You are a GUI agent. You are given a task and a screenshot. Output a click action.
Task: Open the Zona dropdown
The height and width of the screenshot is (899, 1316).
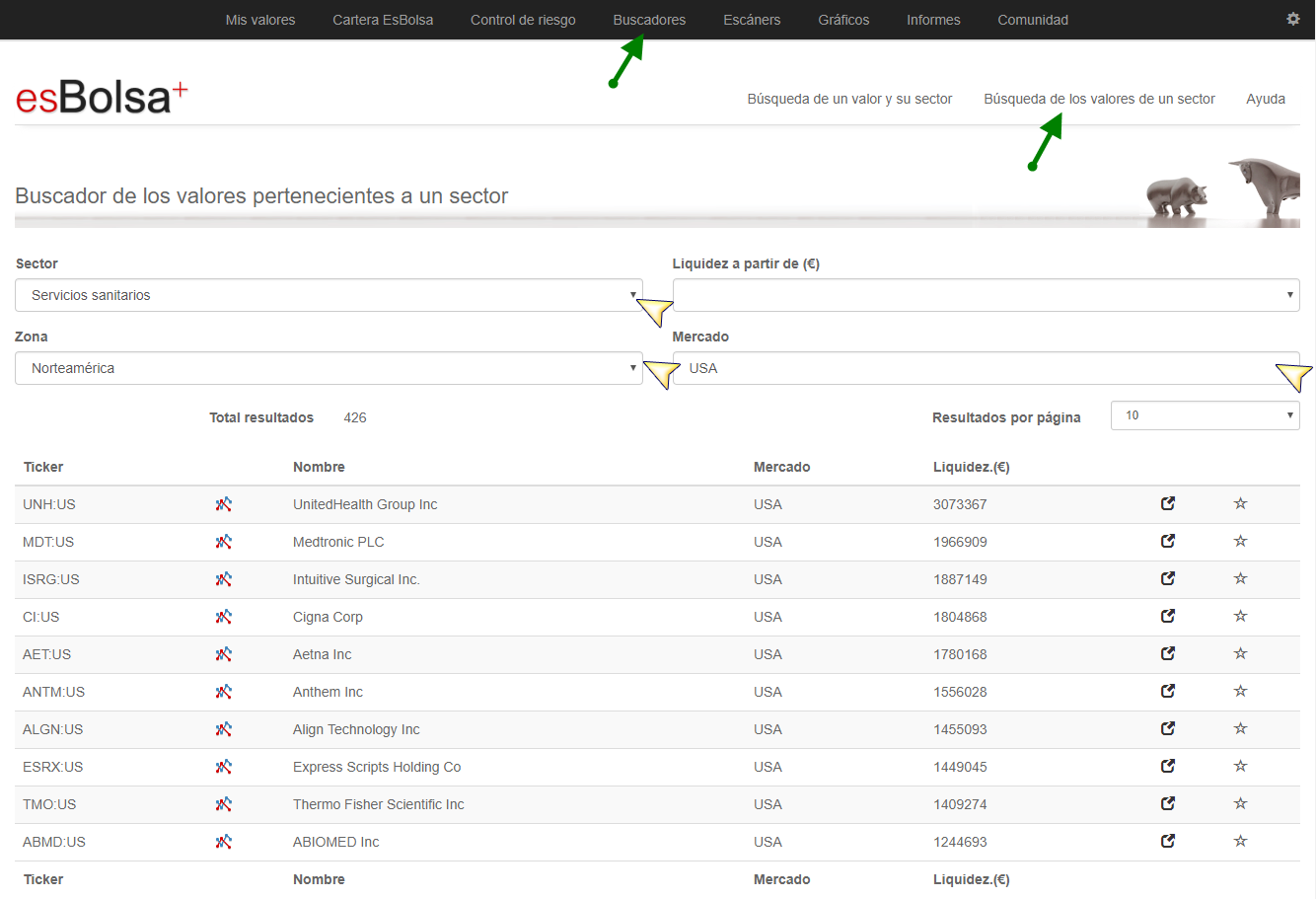[329, 368]
